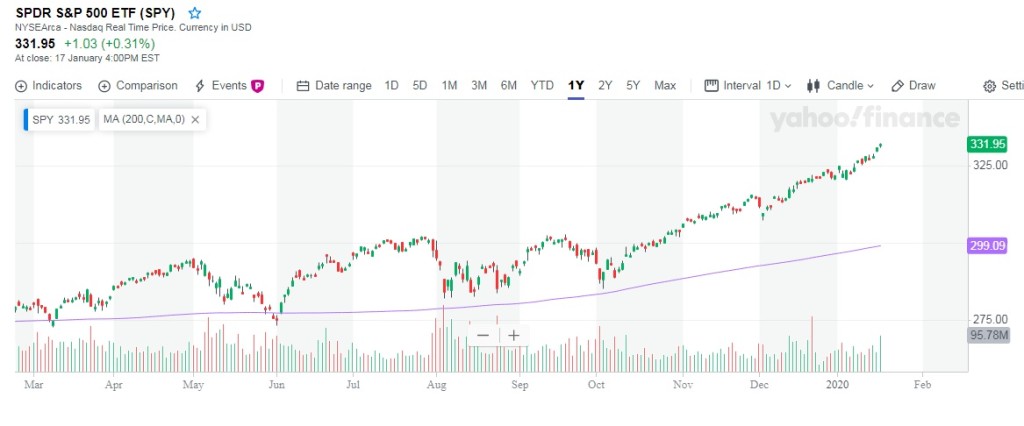This screenshot has width=1024, height=426.
Task: Zoom out chart with minus button
Action: (x=483, y=335)
